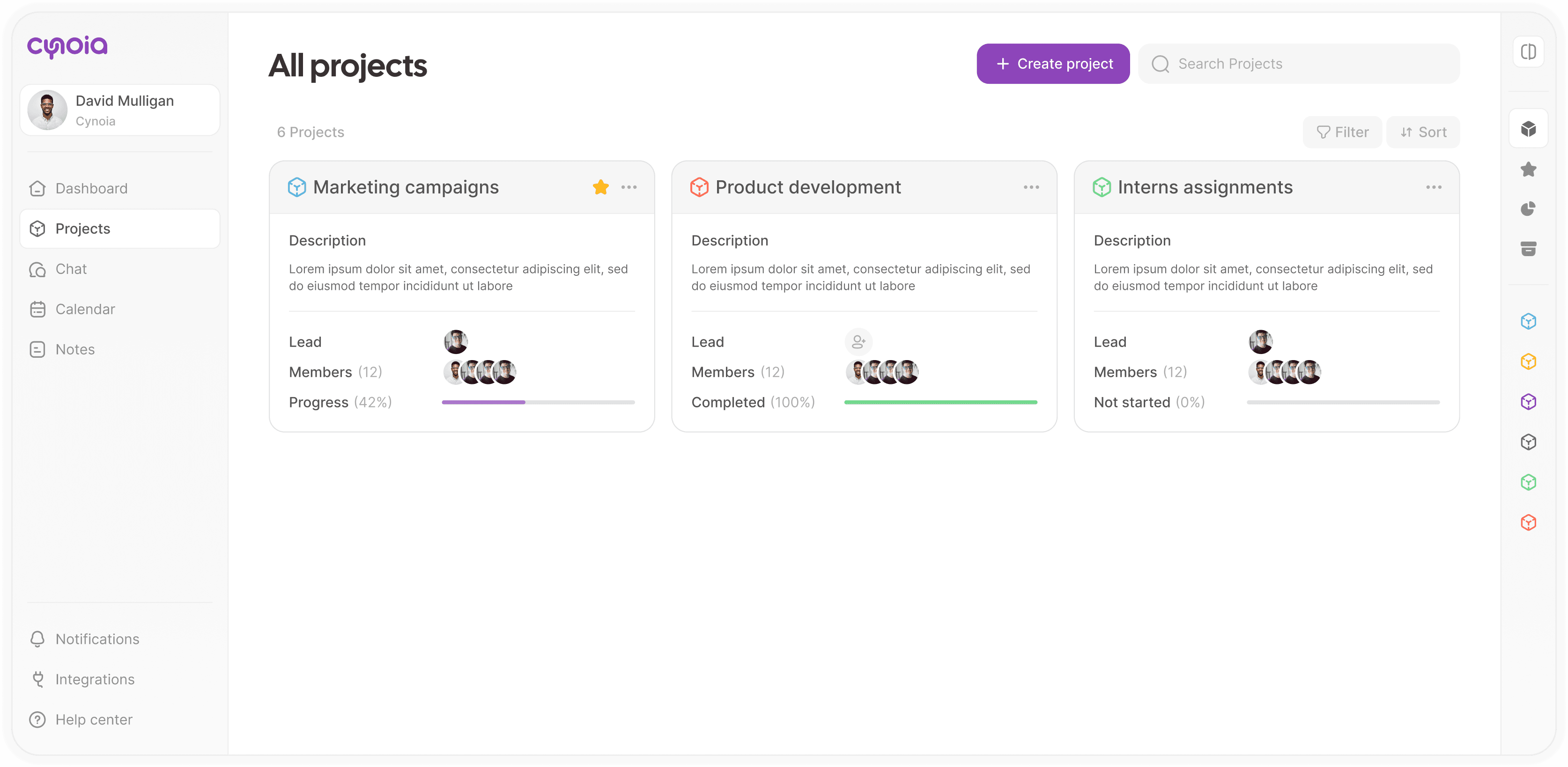Assign a lead on Product development

[858, 342]
